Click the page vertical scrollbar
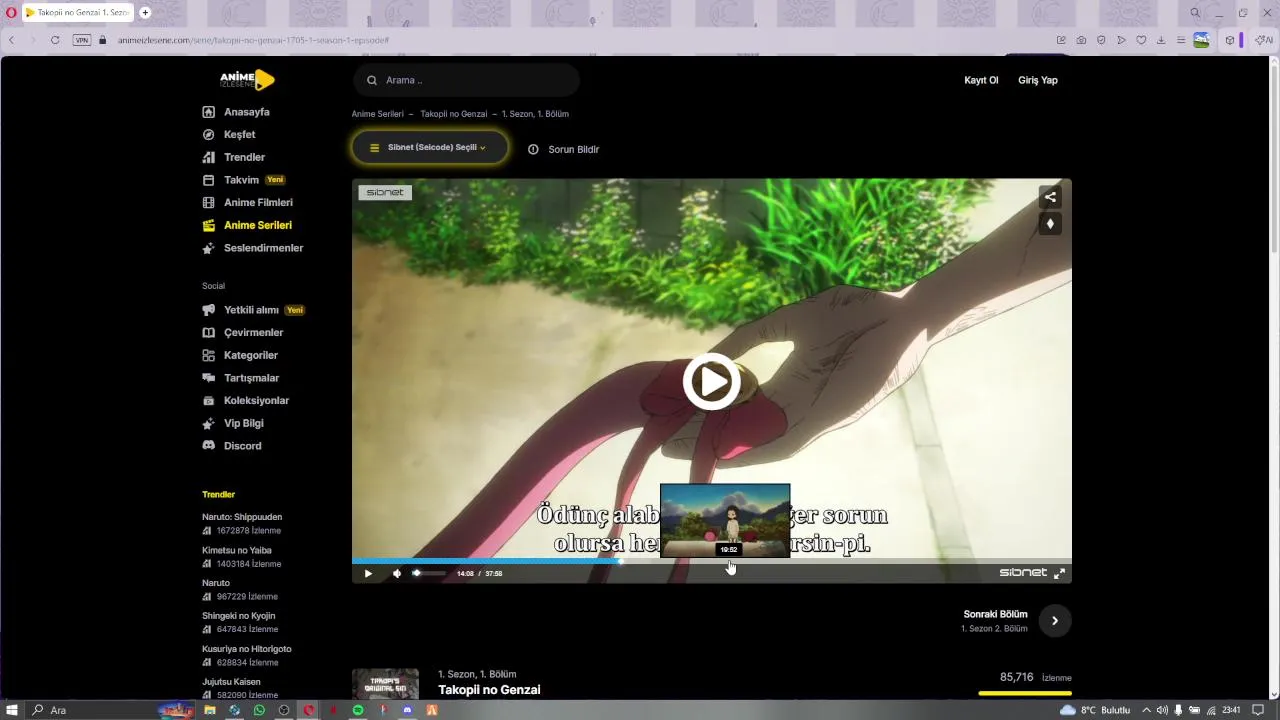Screen dimensions: 1280x720 [1274, 160]
